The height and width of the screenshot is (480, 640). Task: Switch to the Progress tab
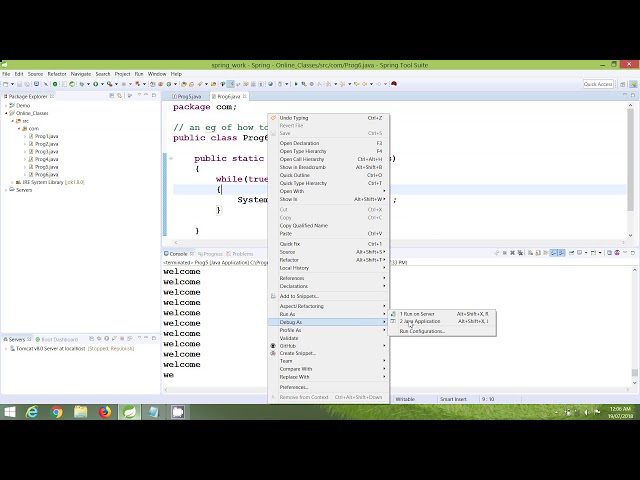click(x=210, y=254)
